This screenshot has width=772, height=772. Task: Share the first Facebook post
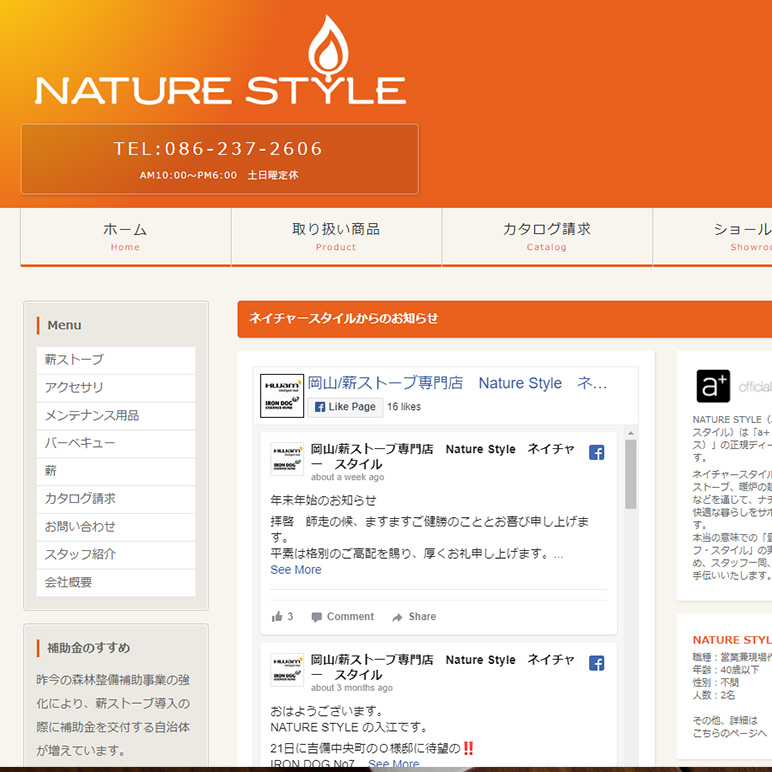tap(414, 617)
